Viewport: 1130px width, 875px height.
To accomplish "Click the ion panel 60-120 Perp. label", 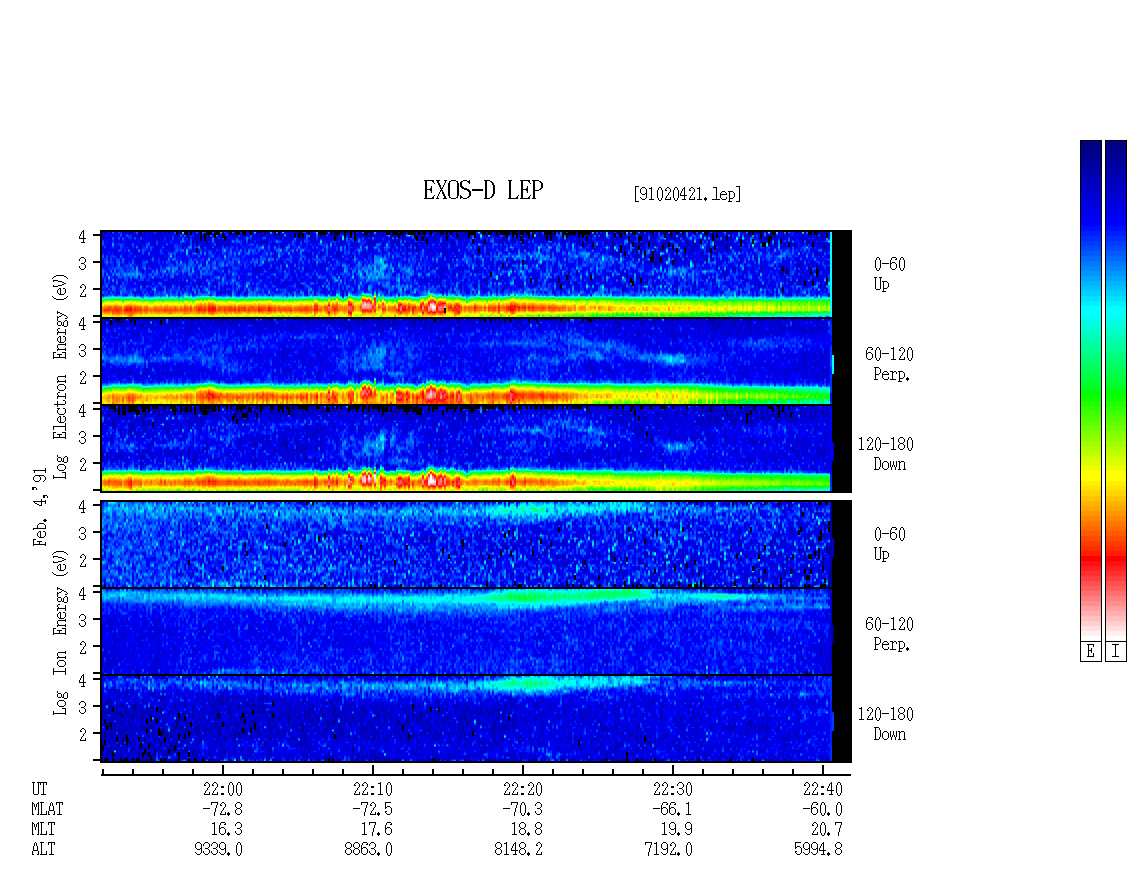I will pos(889,634).
